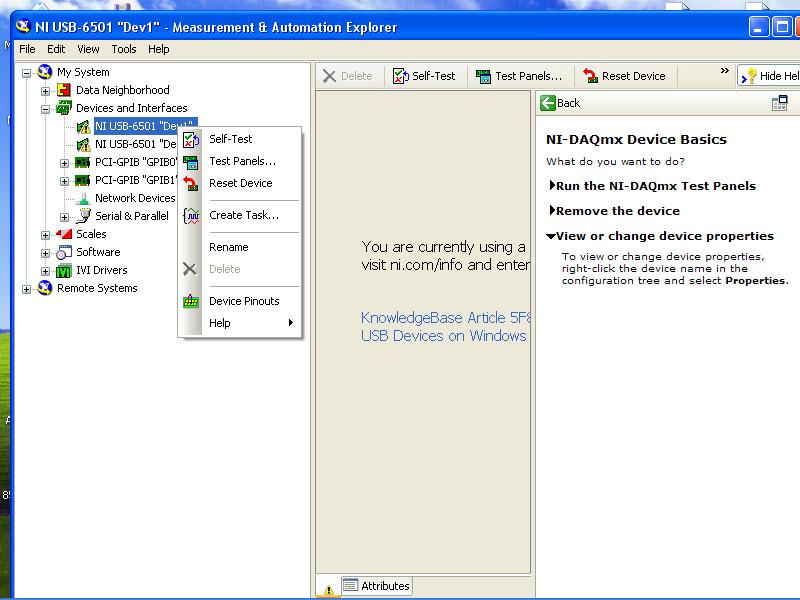Image resolution: width=800 pixels, height=600 pixels.
Task: Click the green Back arrow icon
Action: (x=547, y=103)
